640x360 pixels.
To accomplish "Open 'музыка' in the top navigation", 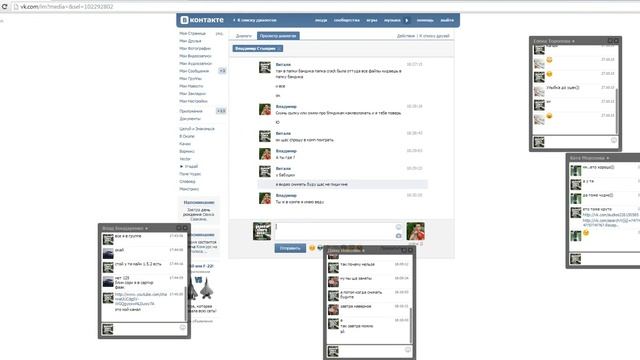I will click(x=392, y=20).
